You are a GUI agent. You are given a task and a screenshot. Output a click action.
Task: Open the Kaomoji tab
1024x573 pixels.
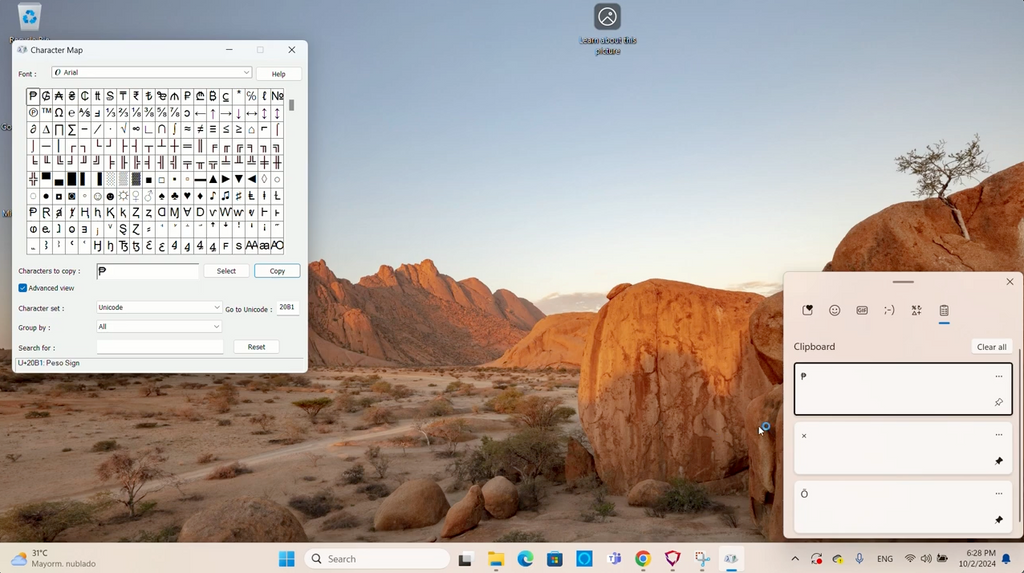tap(889, 311)
